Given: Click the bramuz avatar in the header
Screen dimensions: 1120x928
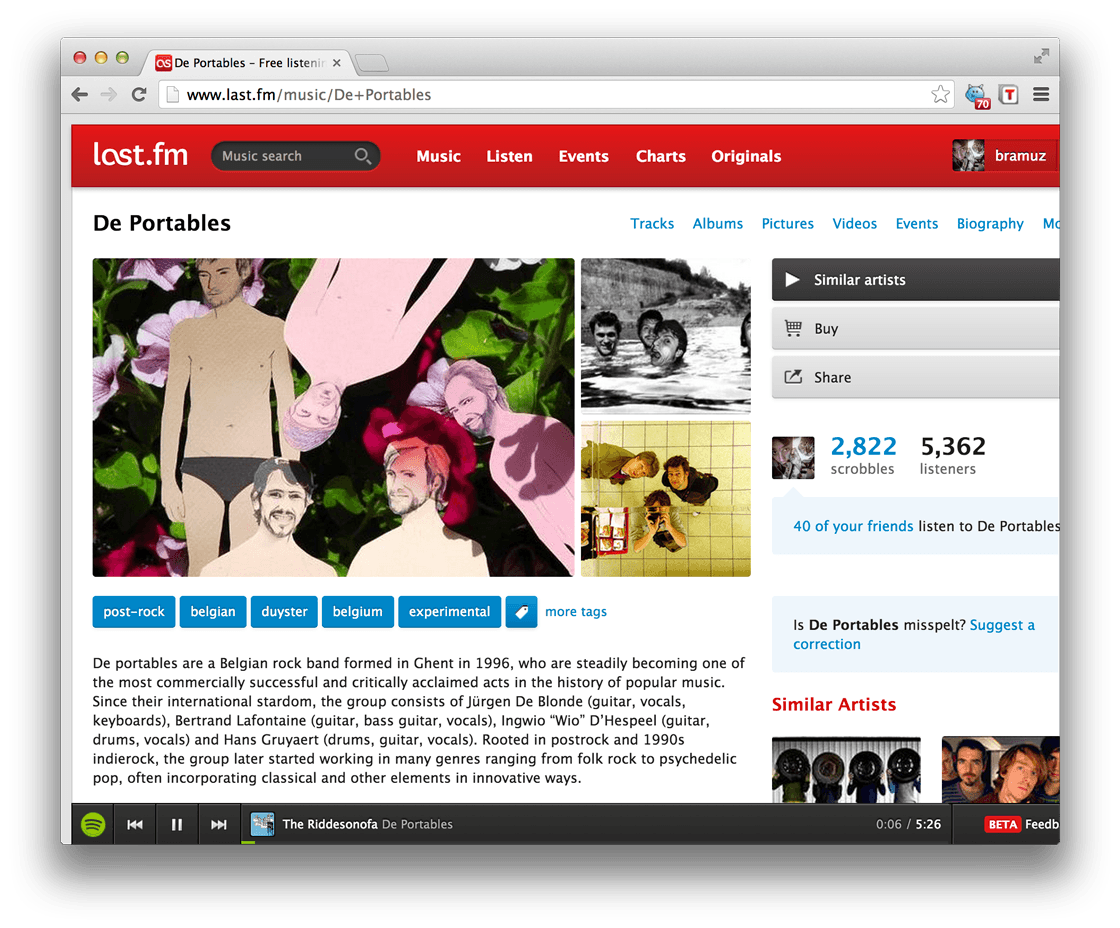Looking at the screenshot, I should point(969,156).
